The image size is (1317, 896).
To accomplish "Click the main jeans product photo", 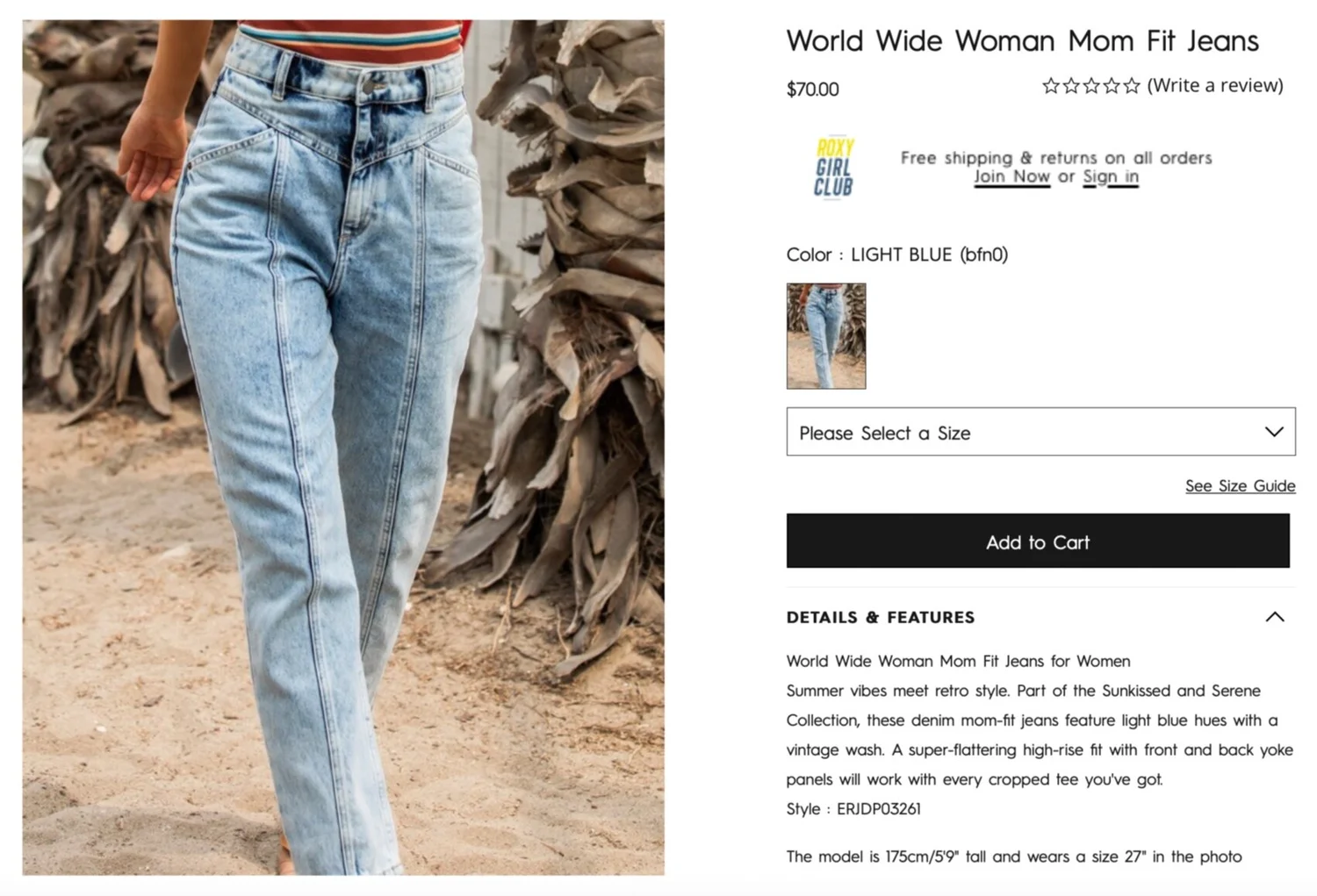I will click(343, 448).
